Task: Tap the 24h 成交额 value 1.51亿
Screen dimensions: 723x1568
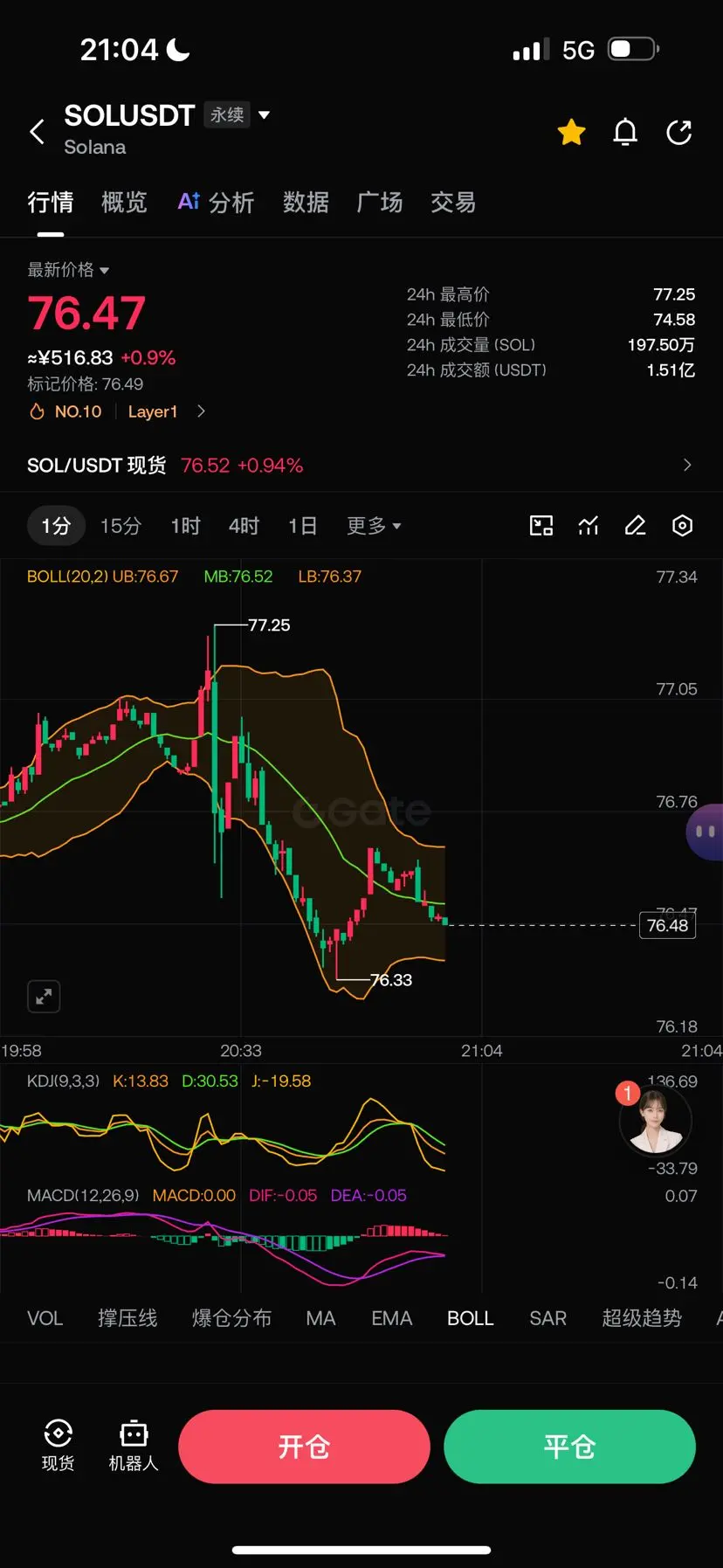Action: coord(671,370)
